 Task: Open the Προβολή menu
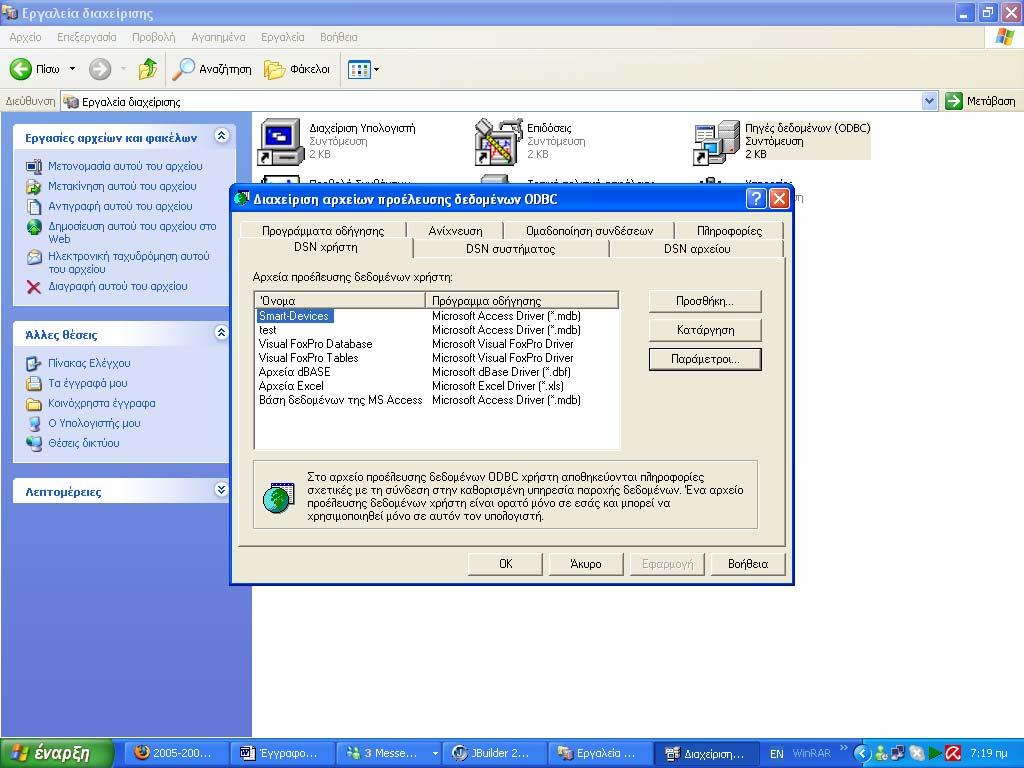(153, 37)
